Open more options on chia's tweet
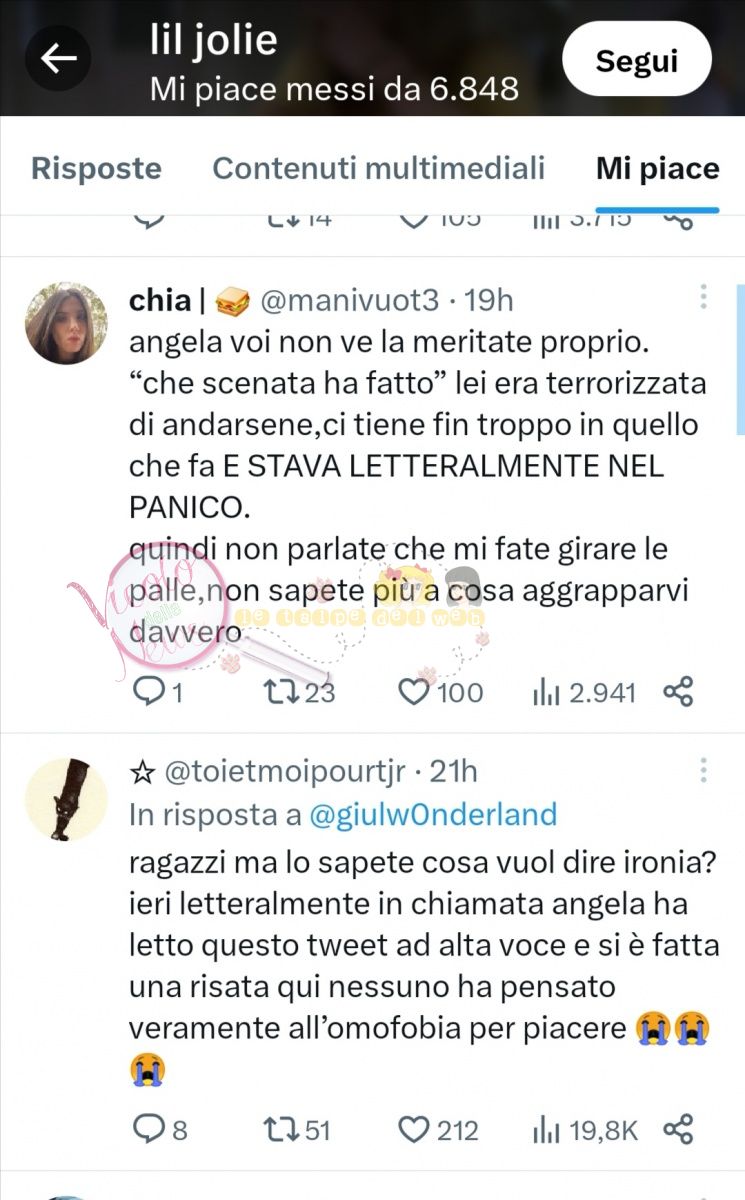Viewport: 745px width, 1200px height. coord(704,297)
